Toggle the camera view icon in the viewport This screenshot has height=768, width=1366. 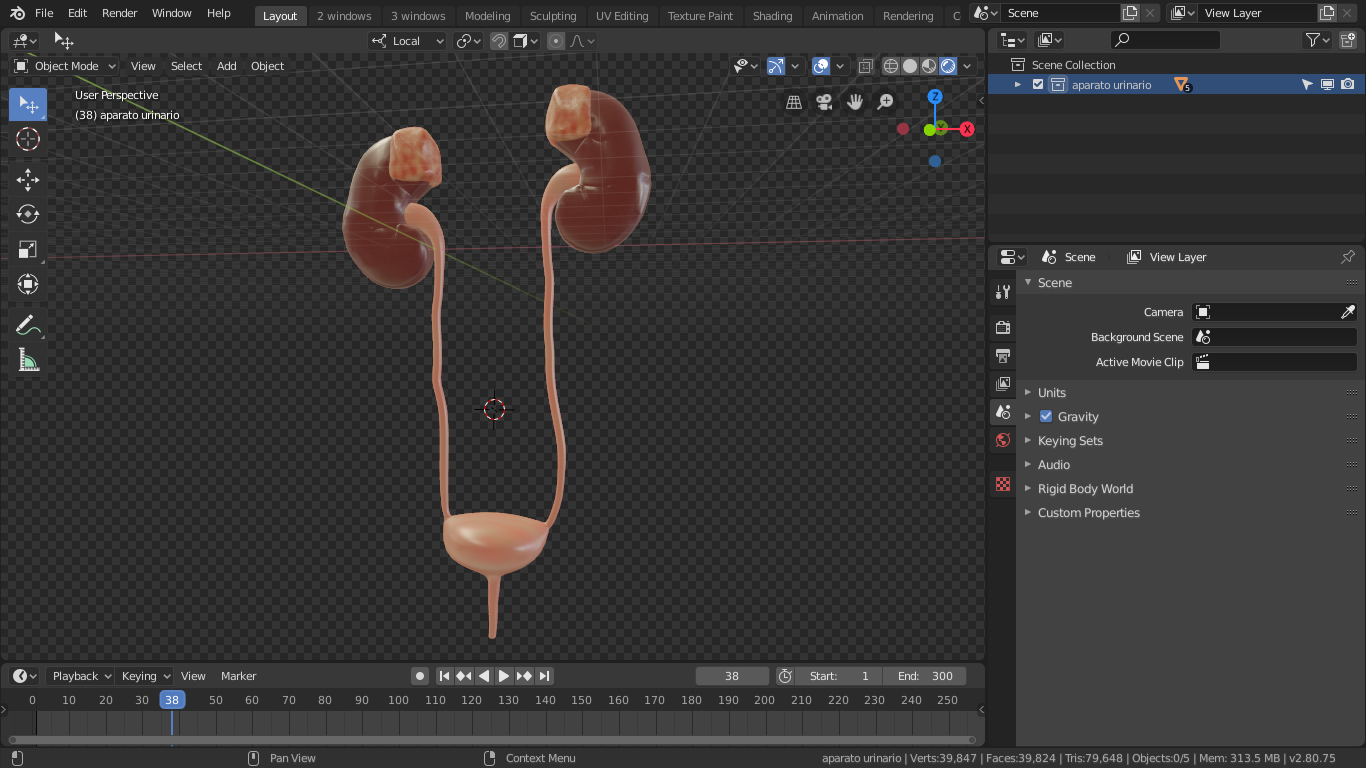tap(823, 101)
